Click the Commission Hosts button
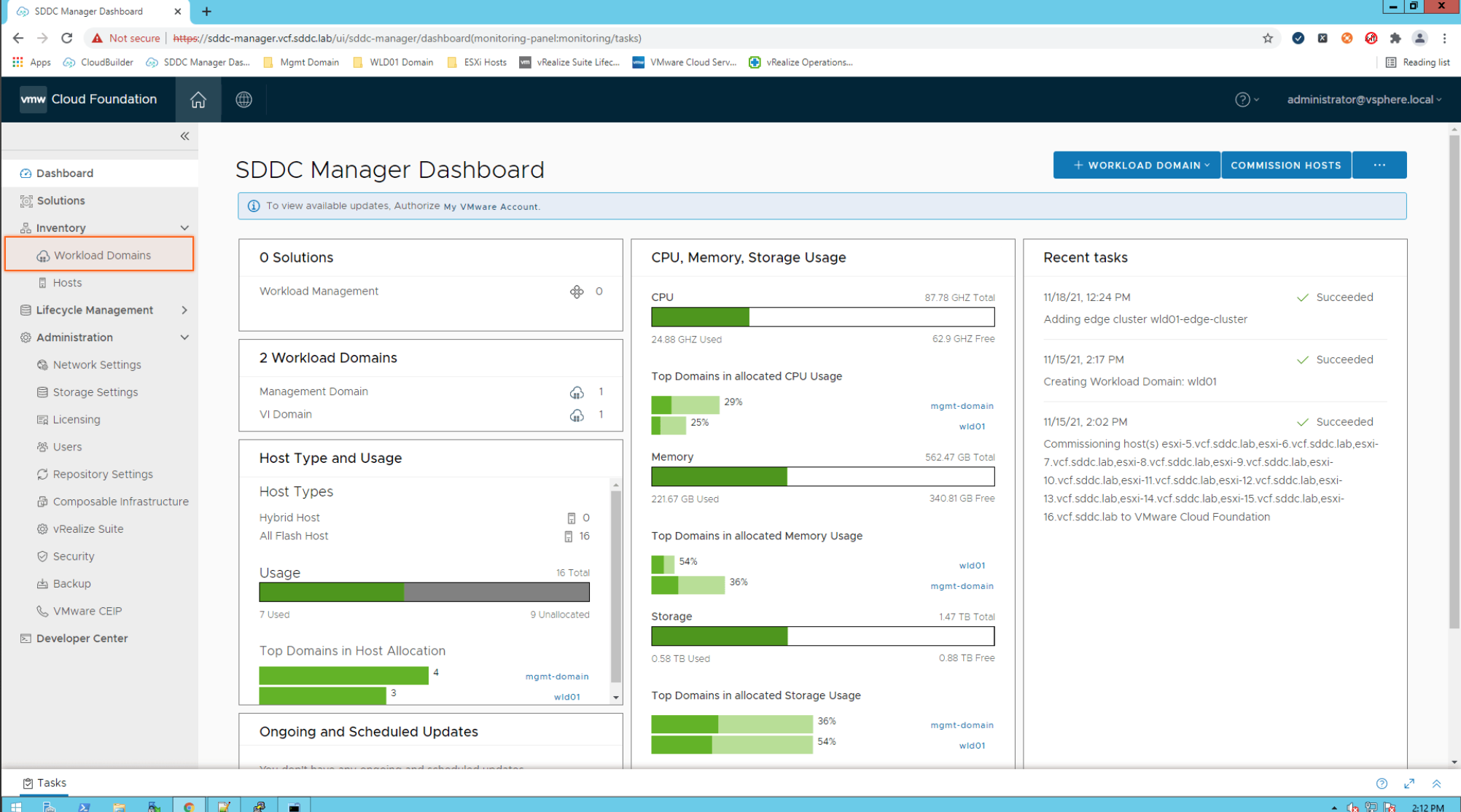Screen dimensions: 1461x812 (1285, 165)
